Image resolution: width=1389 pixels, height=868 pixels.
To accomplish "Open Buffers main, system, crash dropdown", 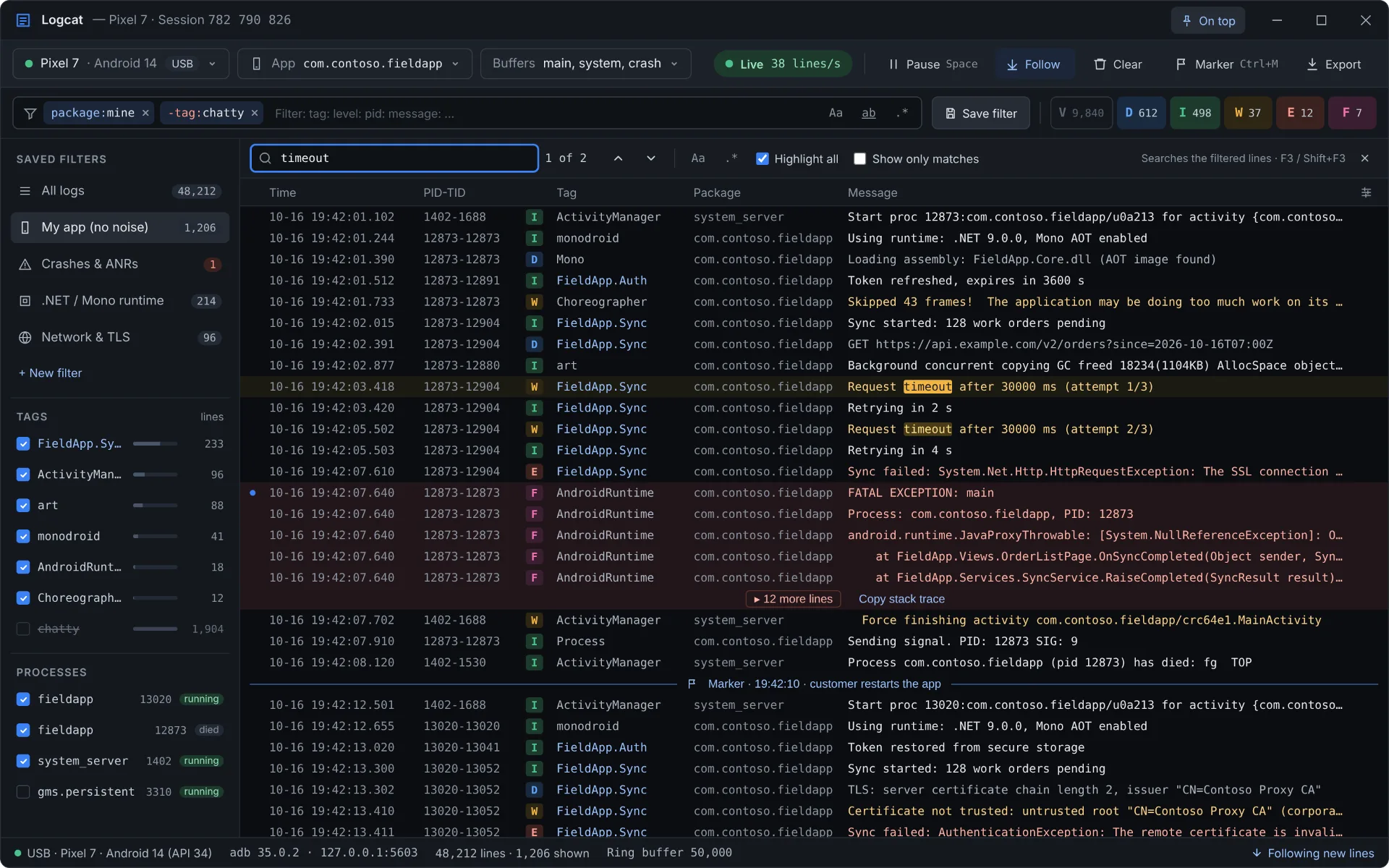I will point(585,64).
